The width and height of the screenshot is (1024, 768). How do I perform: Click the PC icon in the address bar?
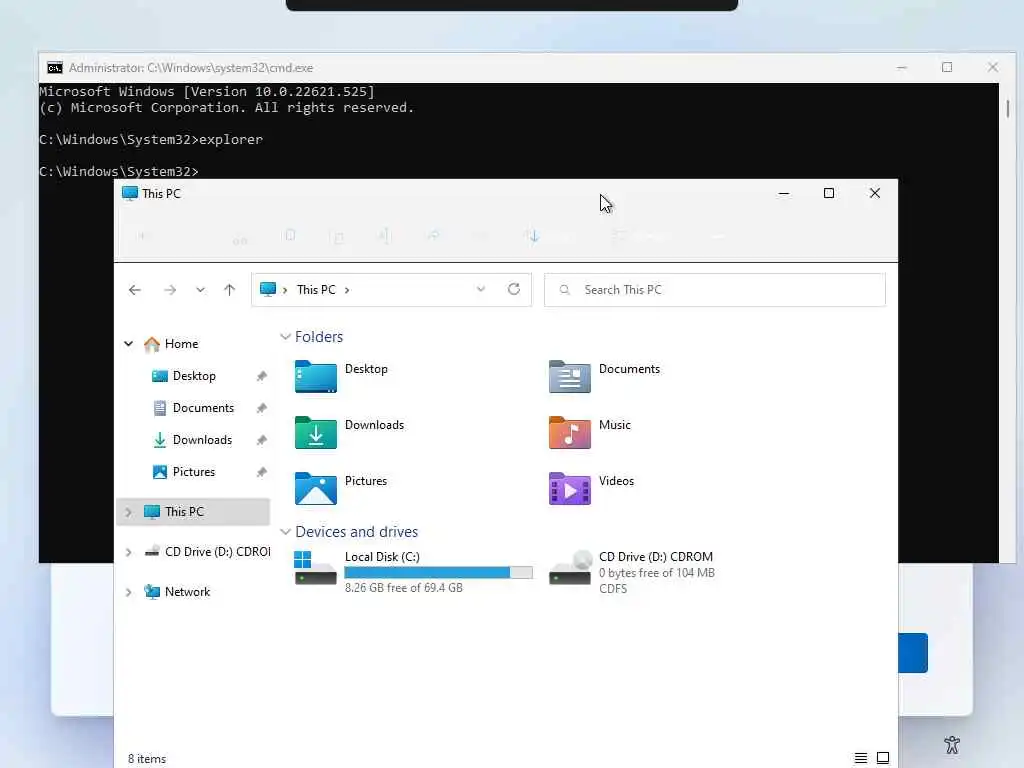coord(268,289)
